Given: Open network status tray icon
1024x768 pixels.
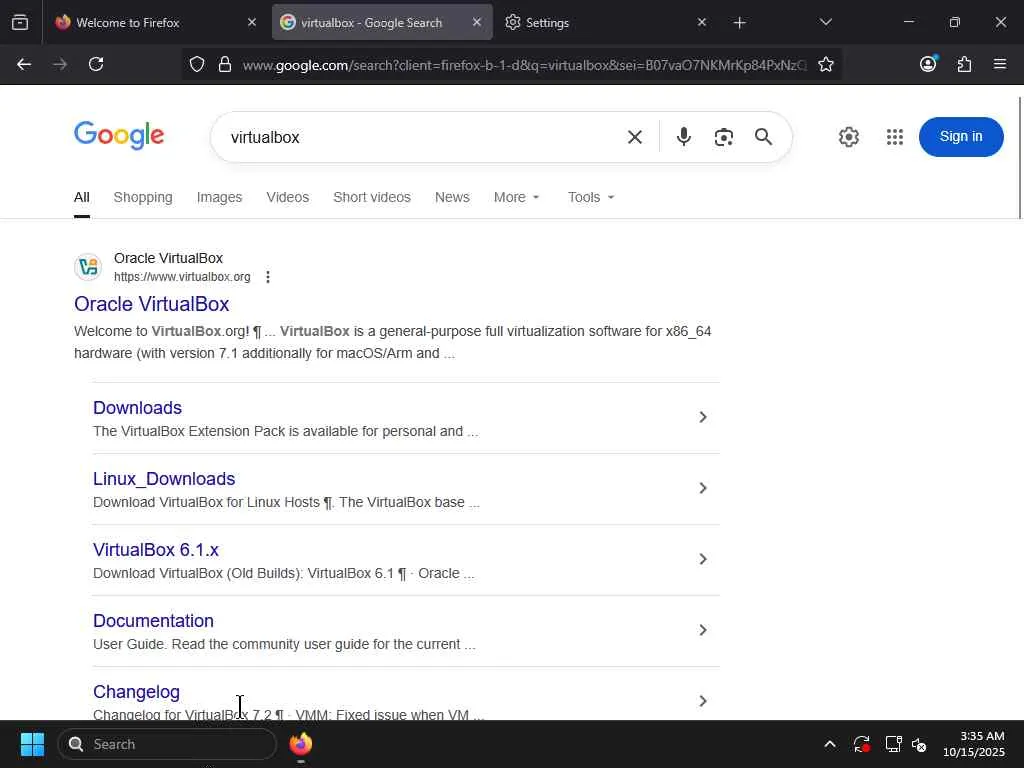Looking at the screenshot, I should point(893,744).
